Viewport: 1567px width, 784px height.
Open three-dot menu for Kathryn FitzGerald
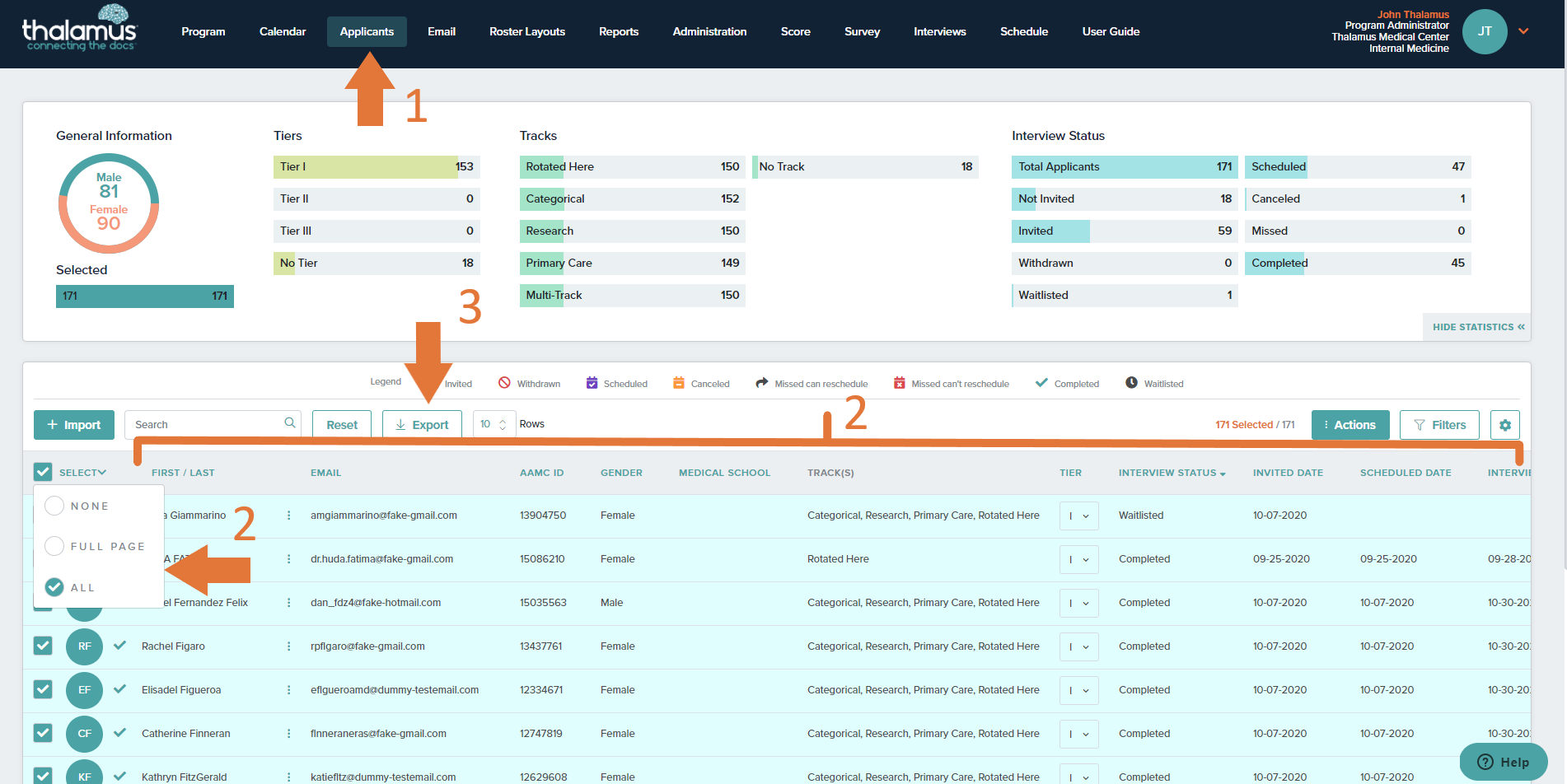pyautogui.click(x=288, y=777)
